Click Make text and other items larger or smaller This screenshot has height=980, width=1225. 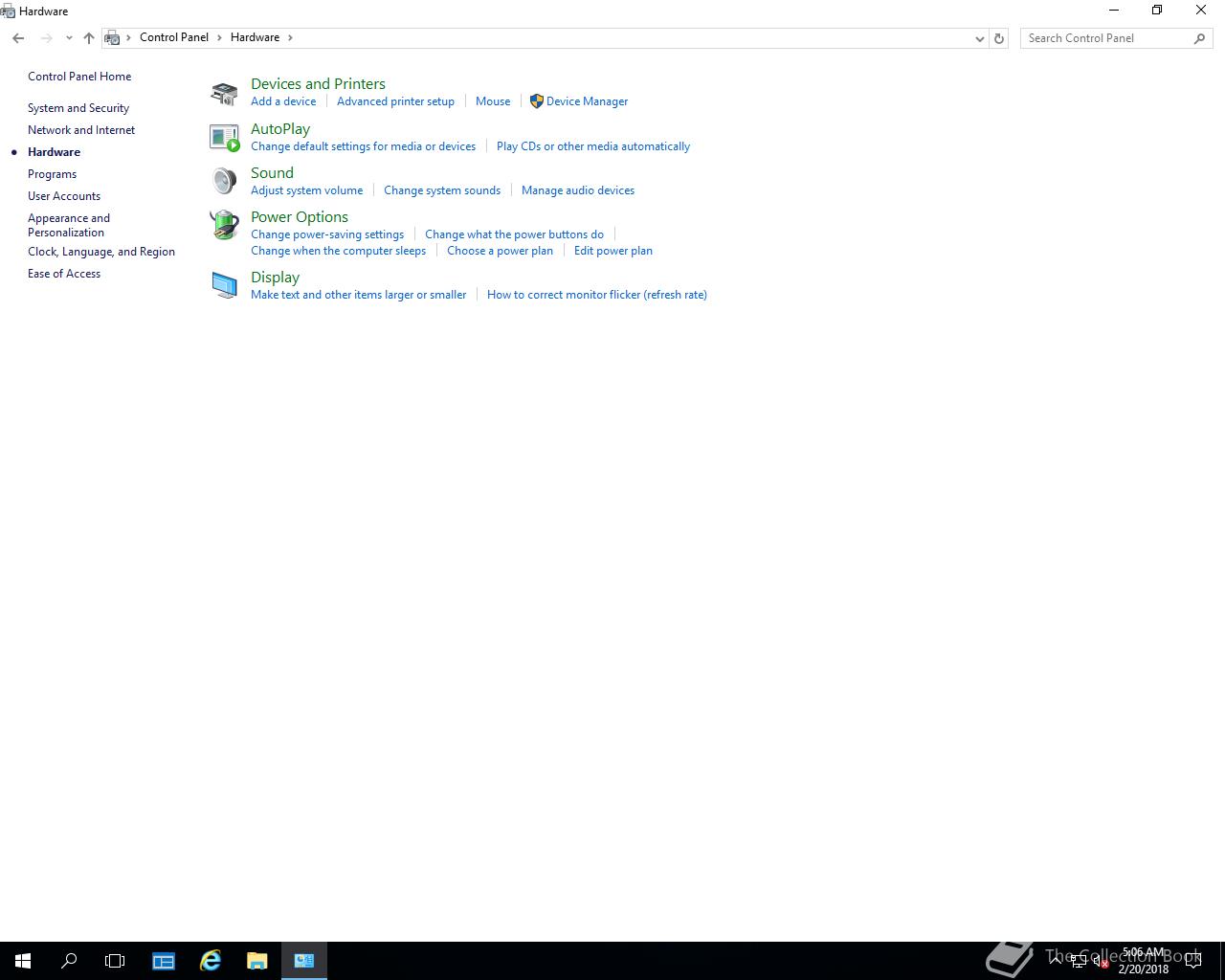358,295
